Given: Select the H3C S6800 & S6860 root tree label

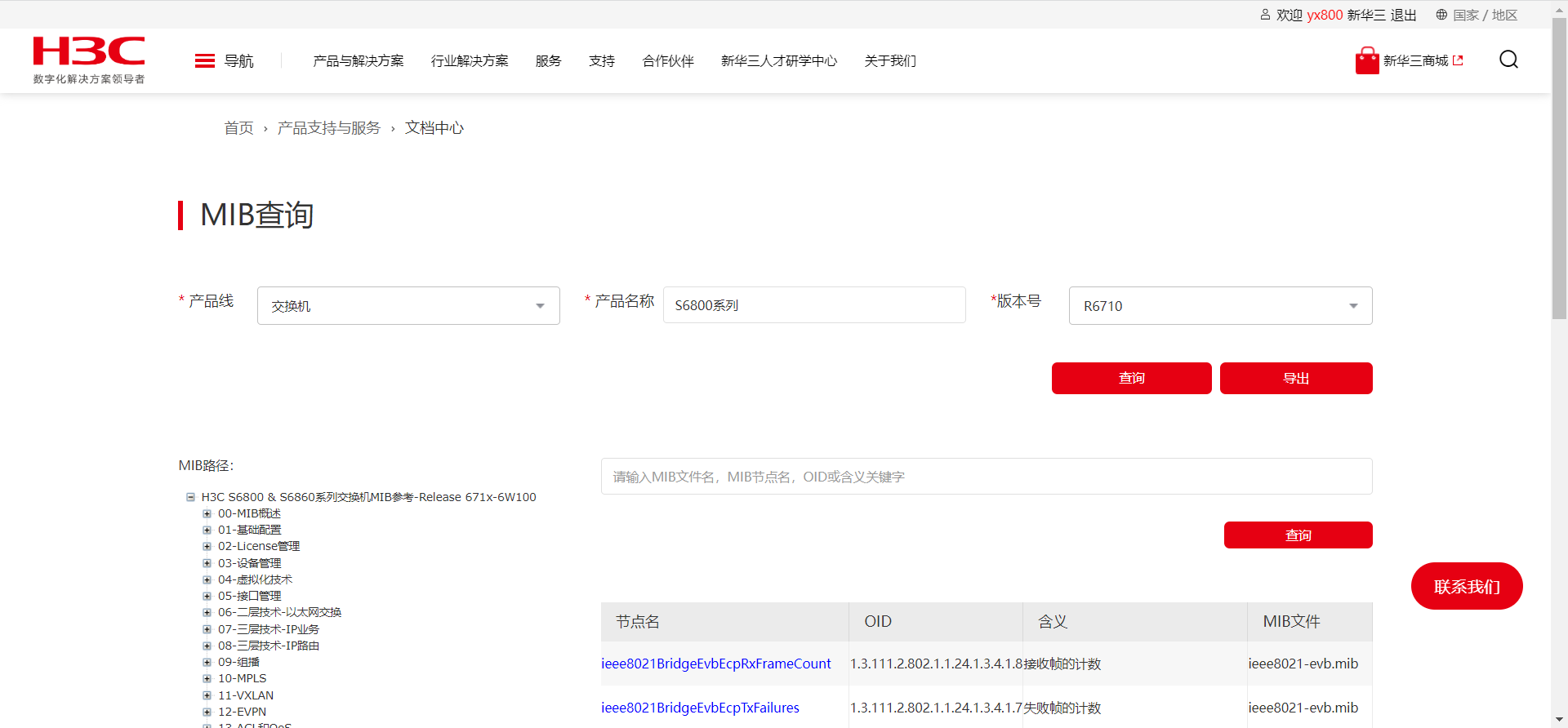Looking at the screenshot, I should pos(369,497).
